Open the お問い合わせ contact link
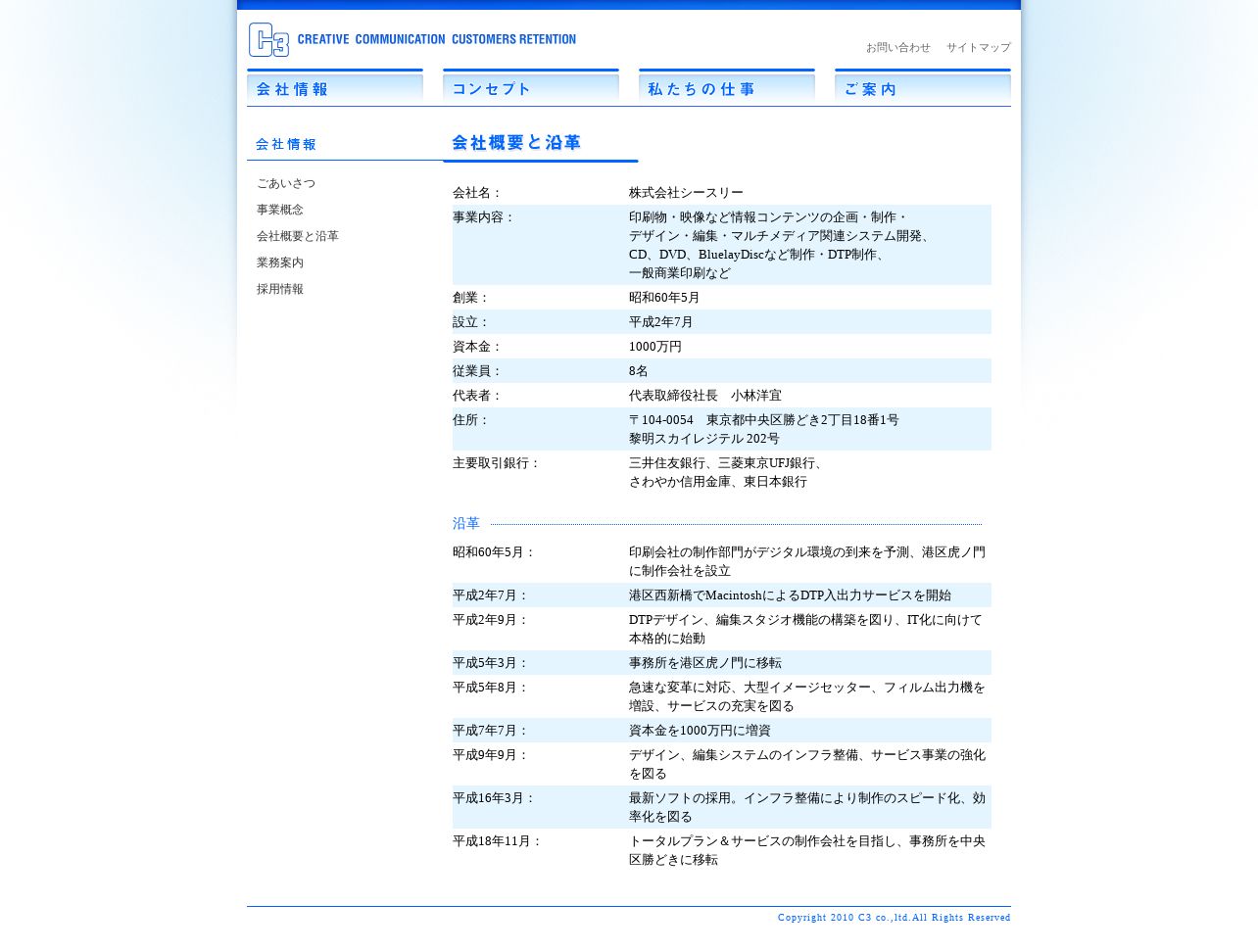The image size is (1258, 952). [898, 47]
